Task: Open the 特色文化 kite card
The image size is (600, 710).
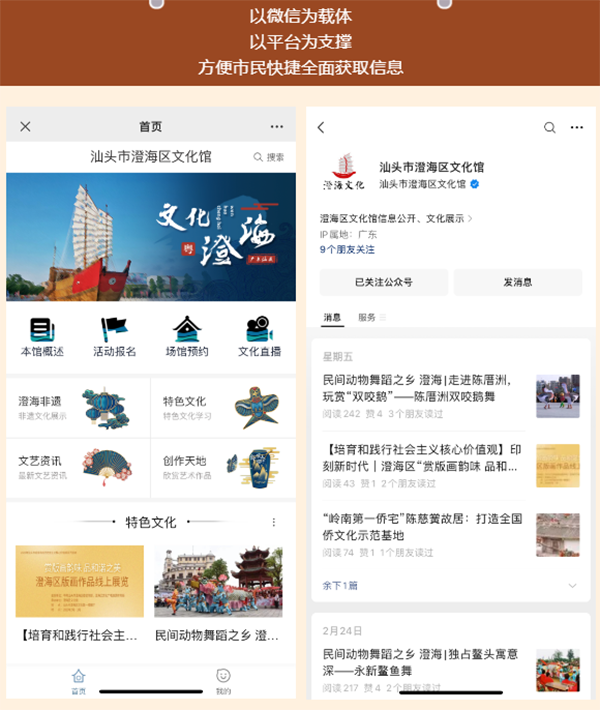Action: coord(223,408)
